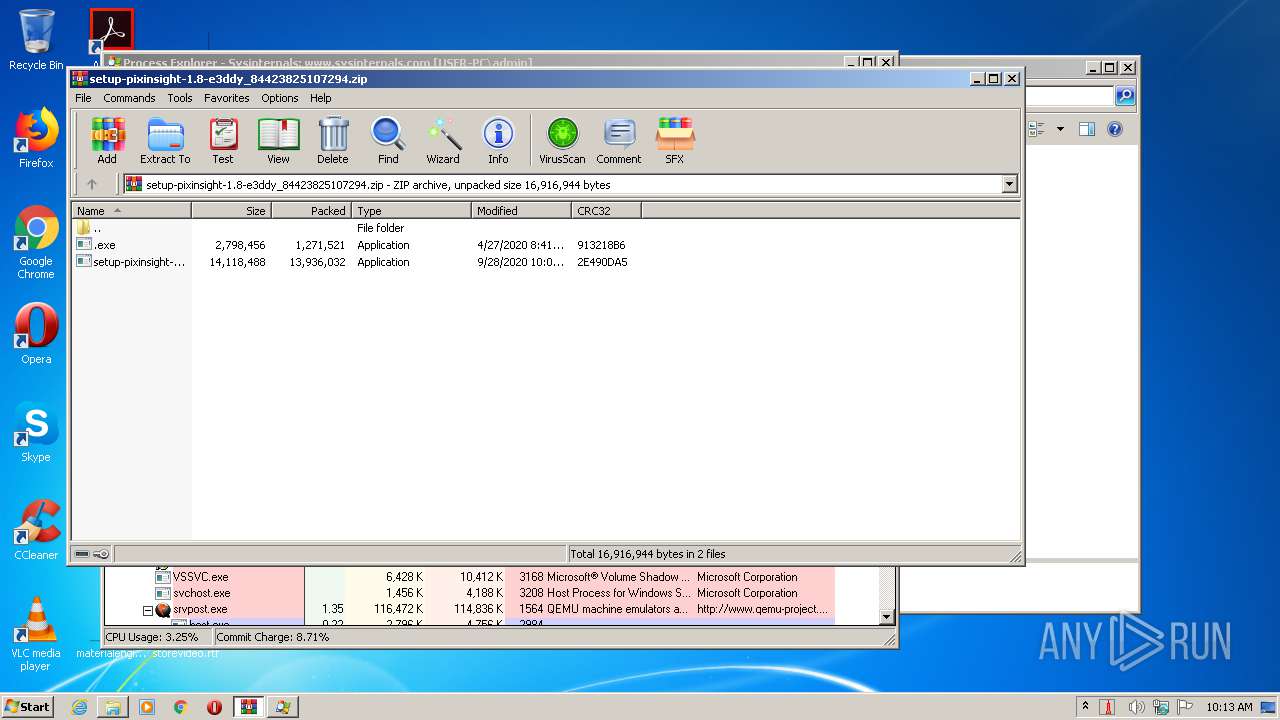
Task: Sort files by Packed column
Action: coord(311,211)
